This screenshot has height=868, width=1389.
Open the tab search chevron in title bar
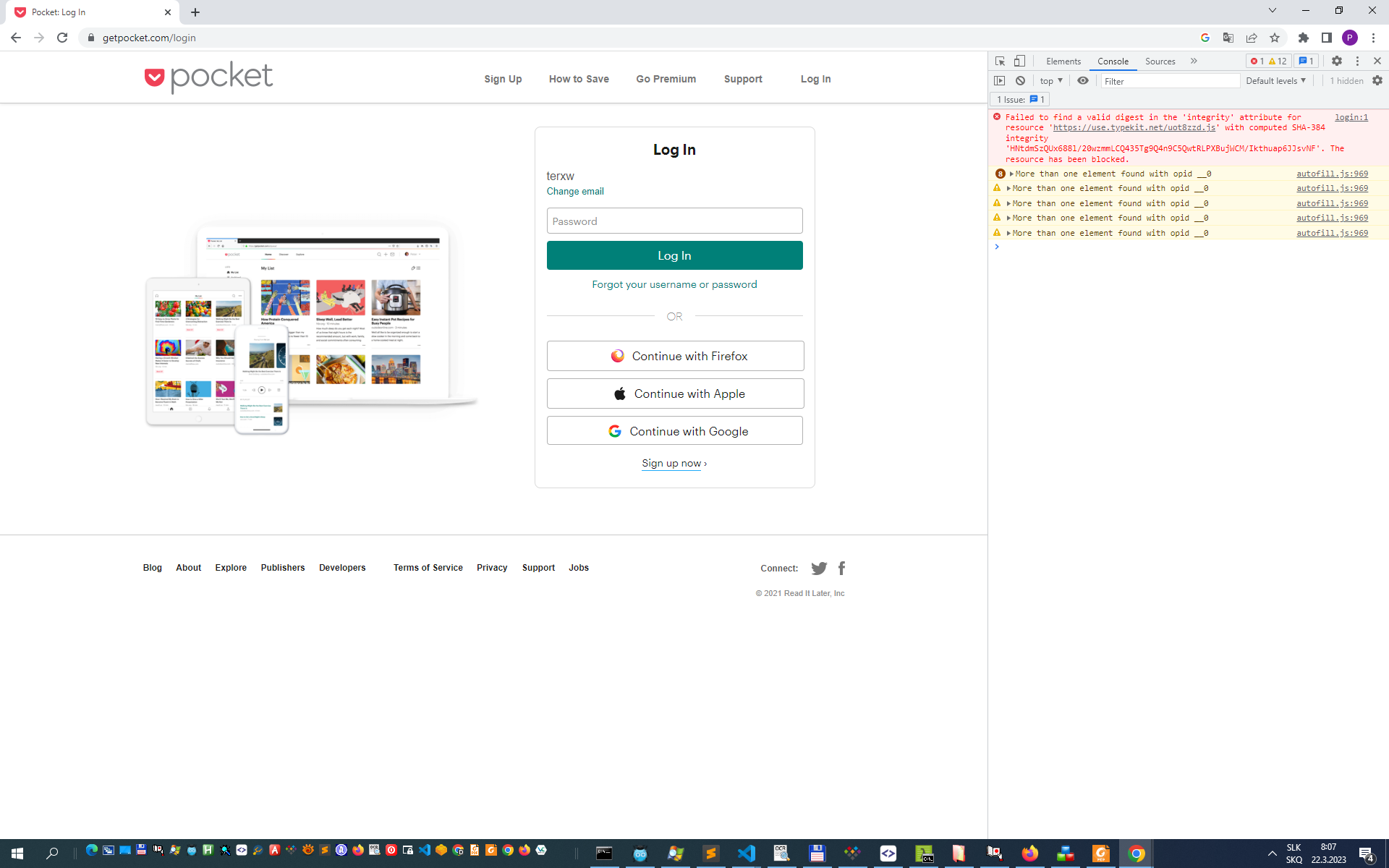[1273, 10]
